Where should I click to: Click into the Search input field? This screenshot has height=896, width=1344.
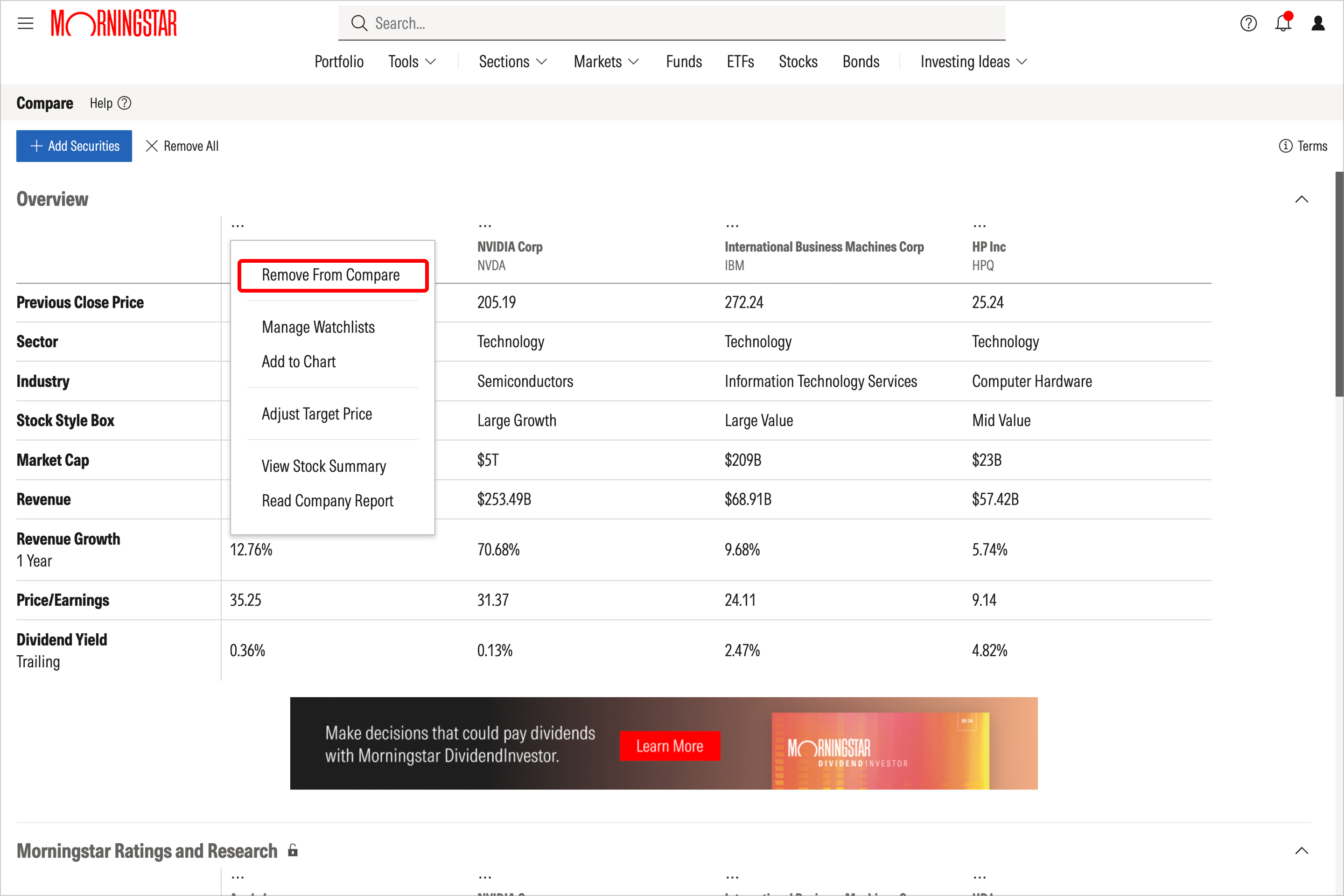[672, 23]
